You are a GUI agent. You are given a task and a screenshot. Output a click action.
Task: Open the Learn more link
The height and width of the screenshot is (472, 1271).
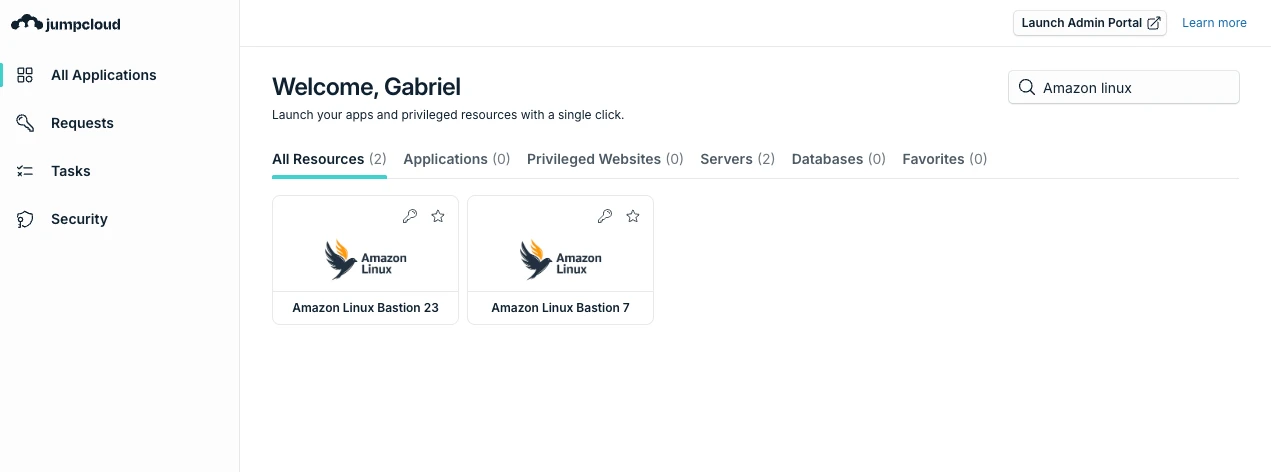tap(1214, 23)
